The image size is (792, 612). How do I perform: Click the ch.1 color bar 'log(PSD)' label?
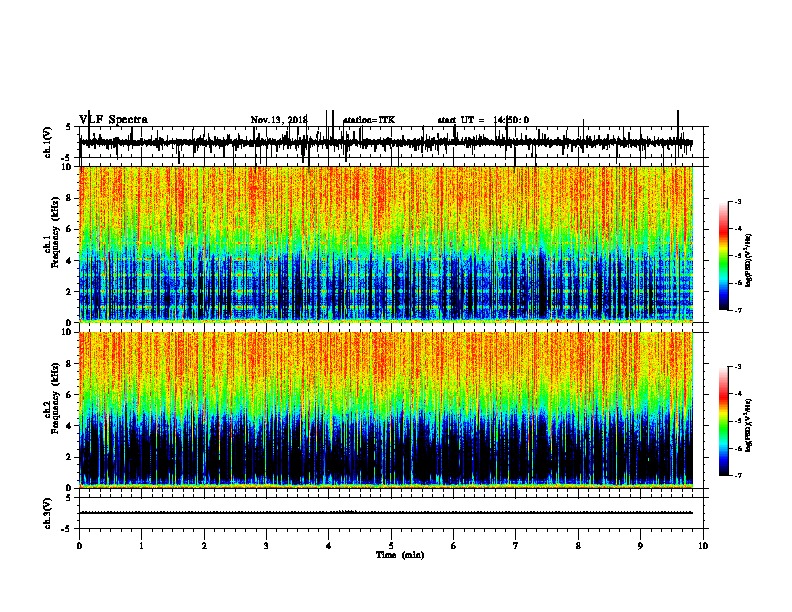click(749, 261)
